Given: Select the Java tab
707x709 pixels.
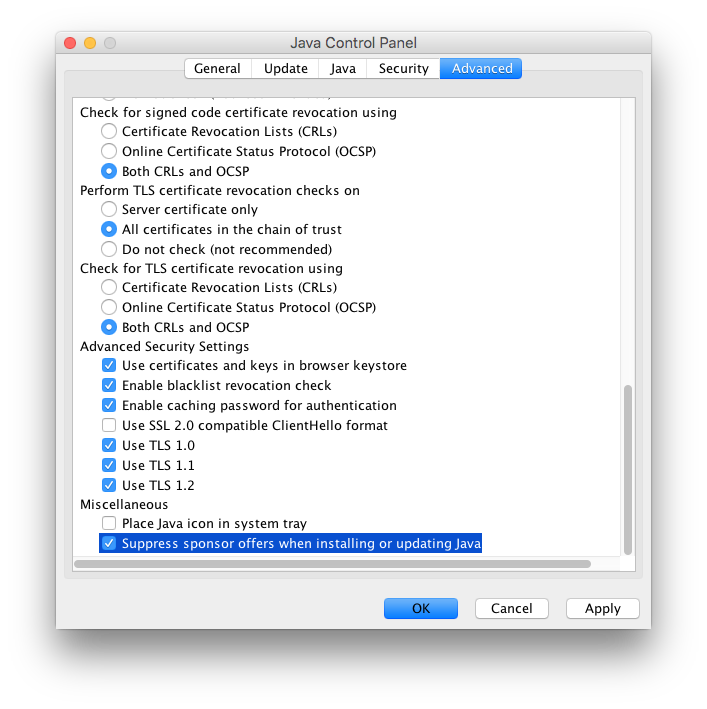Looking at the screenshot, I should (343, 68).
